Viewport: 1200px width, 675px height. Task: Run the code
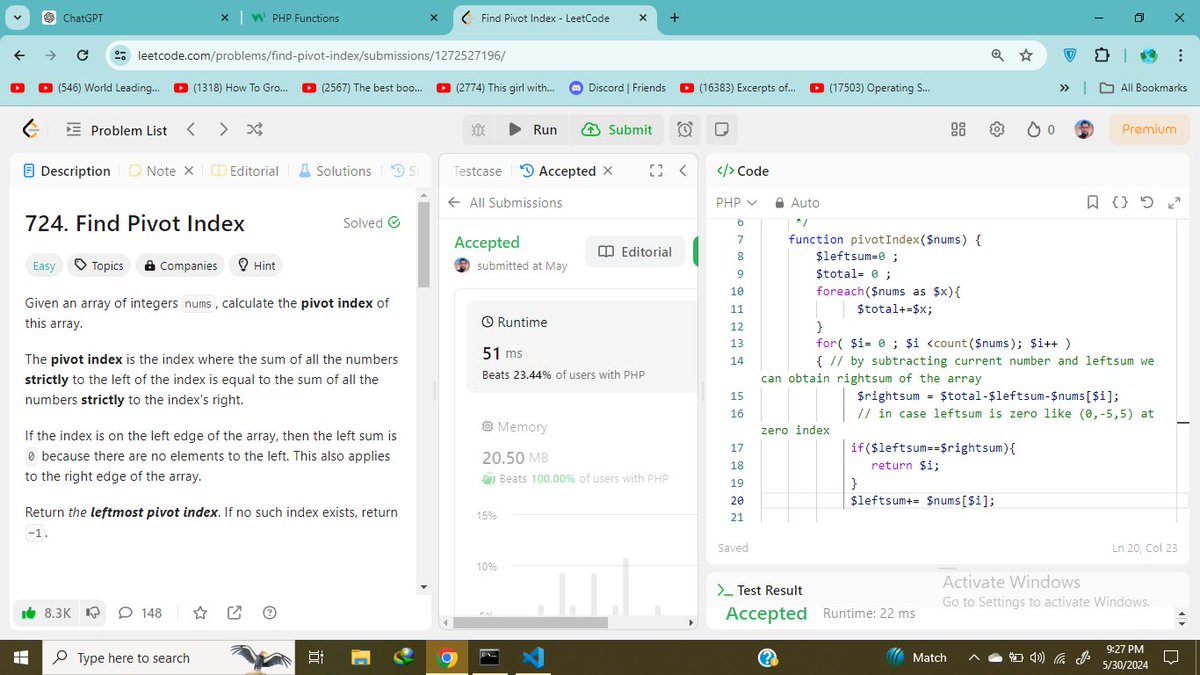(533, 129)
